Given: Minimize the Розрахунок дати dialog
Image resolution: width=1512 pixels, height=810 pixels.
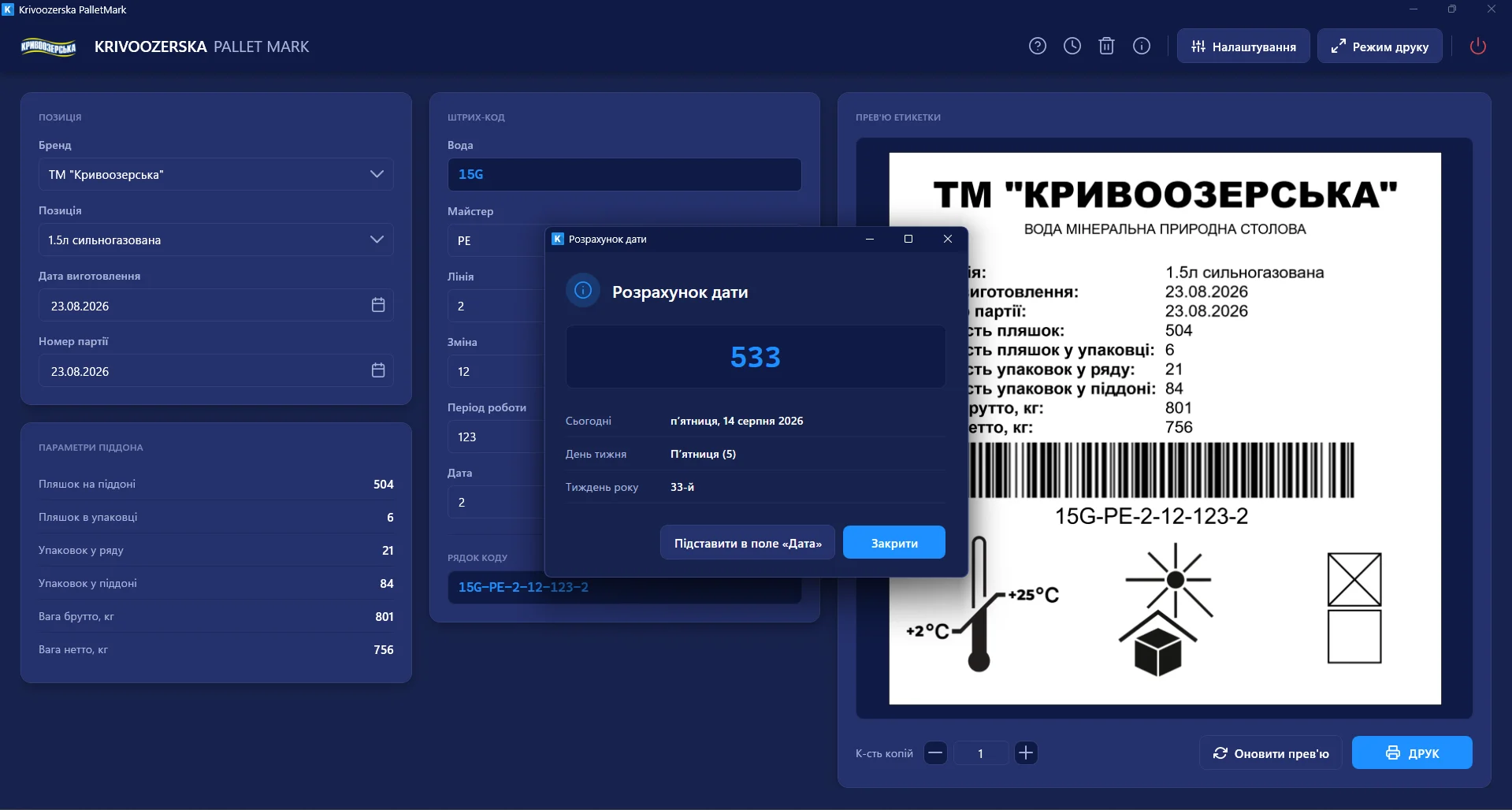Looking at the screenshot, I should point(870,239).
